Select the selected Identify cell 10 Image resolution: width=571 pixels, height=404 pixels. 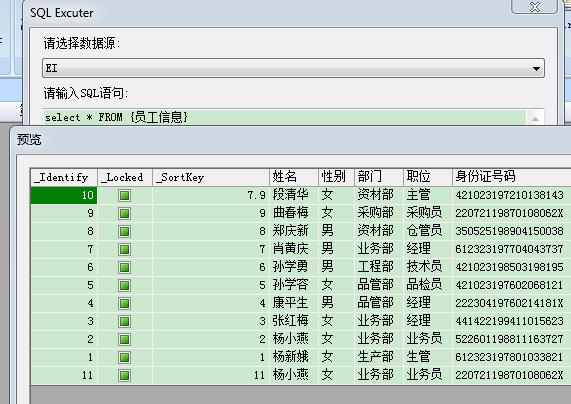[64, 195]
